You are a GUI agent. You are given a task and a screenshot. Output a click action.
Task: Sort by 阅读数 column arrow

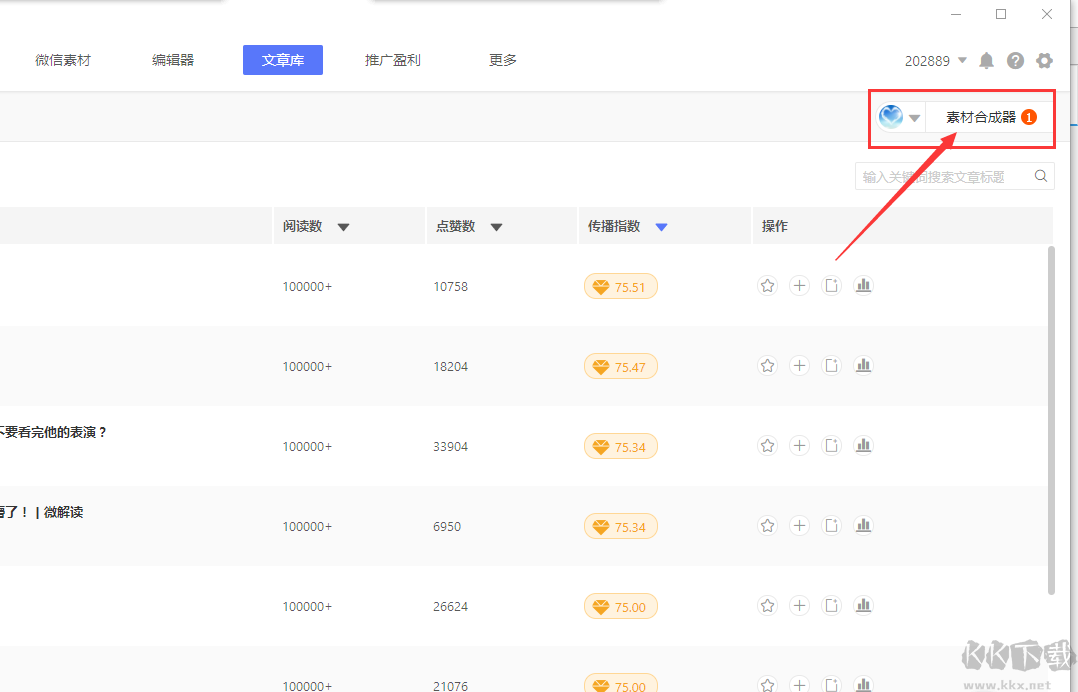point(343,227)
